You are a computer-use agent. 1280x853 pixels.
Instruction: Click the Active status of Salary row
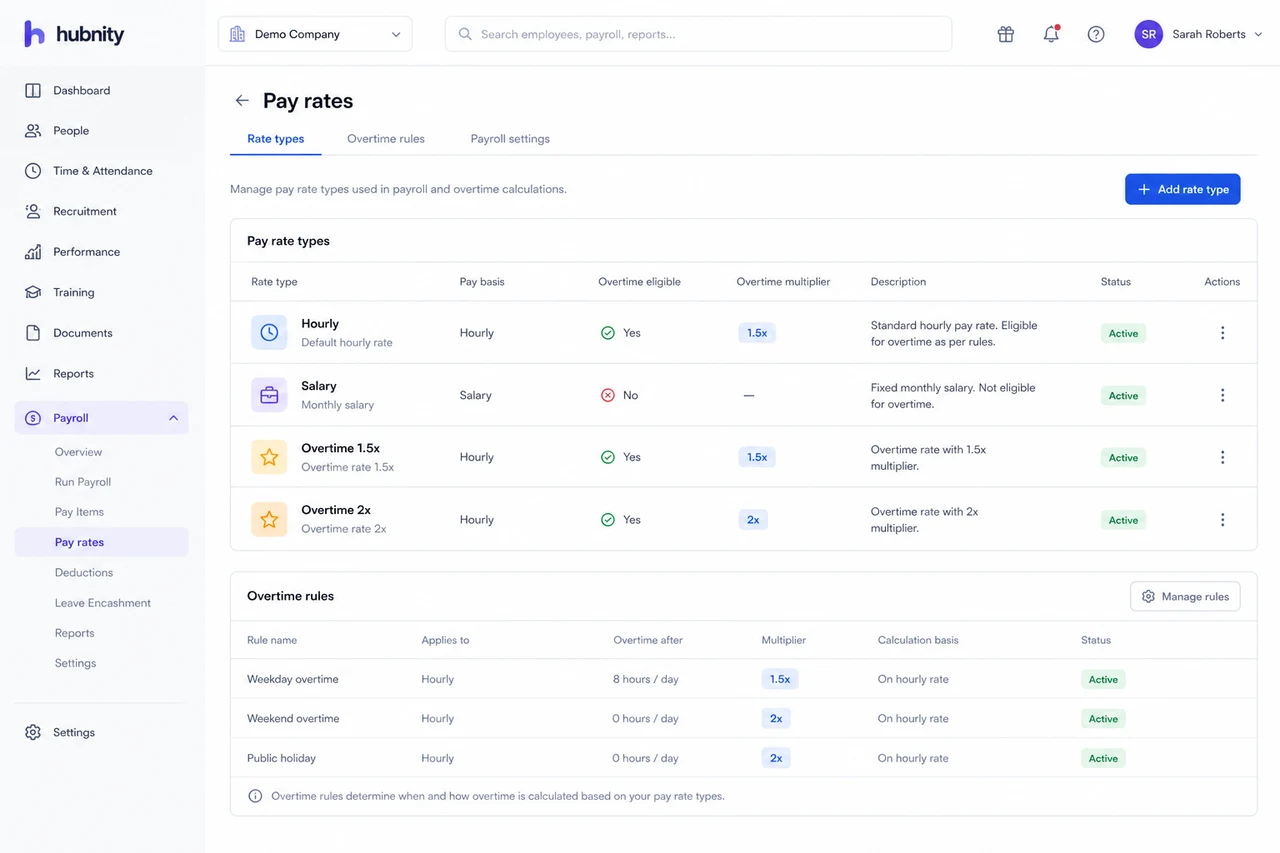click(1123, 396)
